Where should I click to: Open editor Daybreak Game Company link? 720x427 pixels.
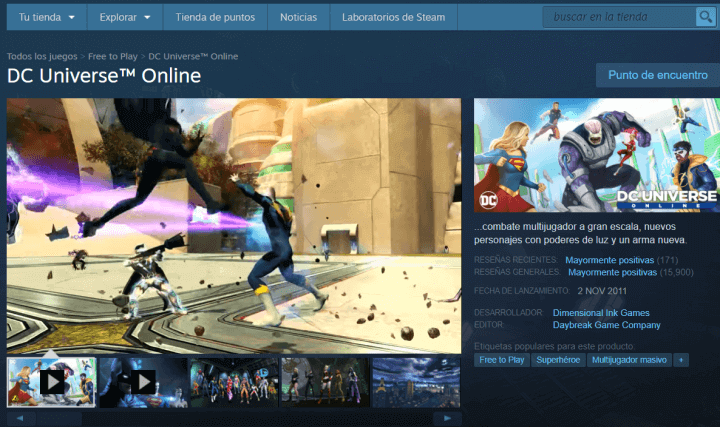(x=607, y=325)
